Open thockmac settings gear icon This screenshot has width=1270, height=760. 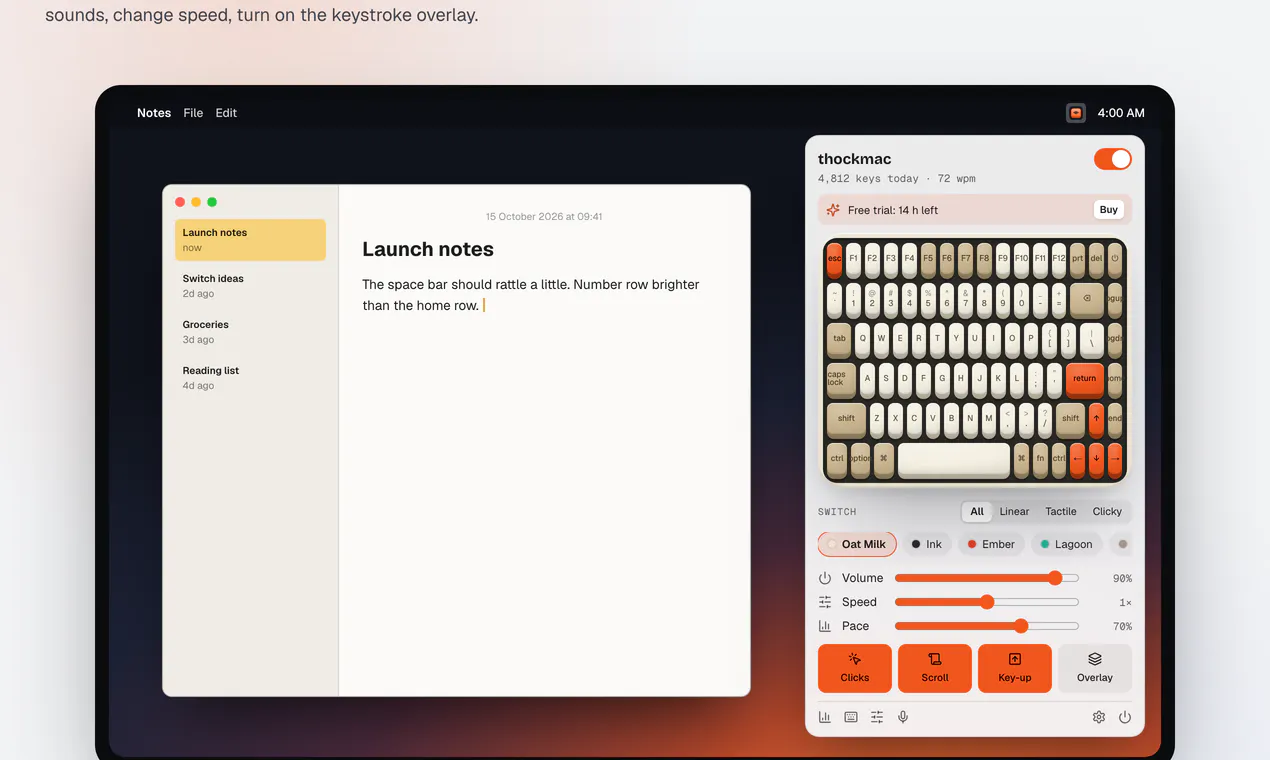click(1099, 717)
